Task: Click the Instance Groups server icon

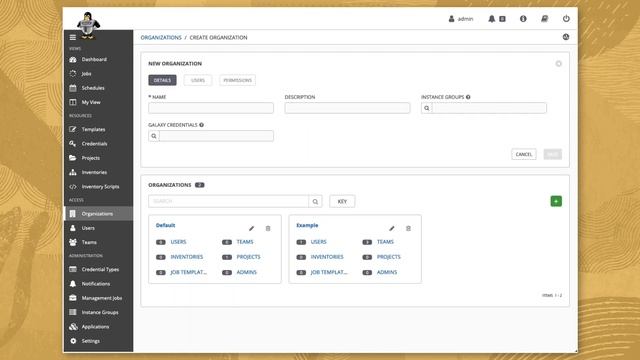Action: pyautogui.click(x=73, y=312)
